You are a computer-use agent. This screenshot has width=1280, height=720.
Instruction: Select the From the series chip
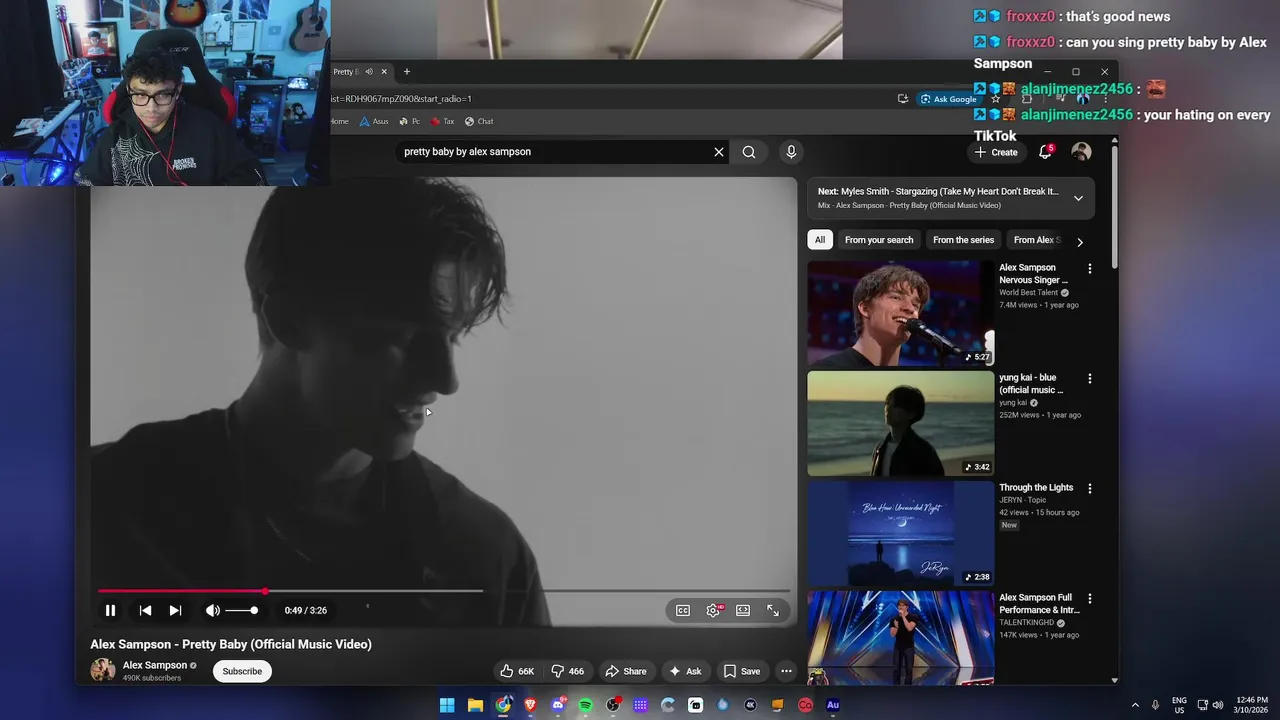964,240
